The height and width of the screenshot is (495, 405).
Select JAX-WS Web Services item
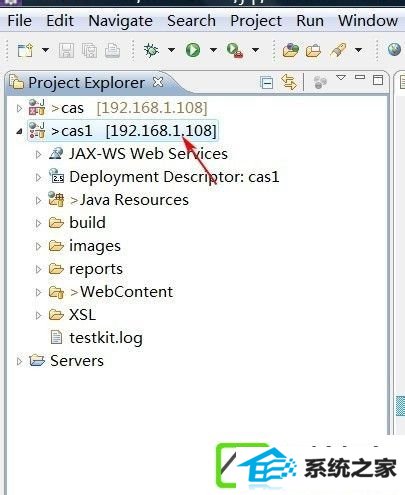coord(148,154)
